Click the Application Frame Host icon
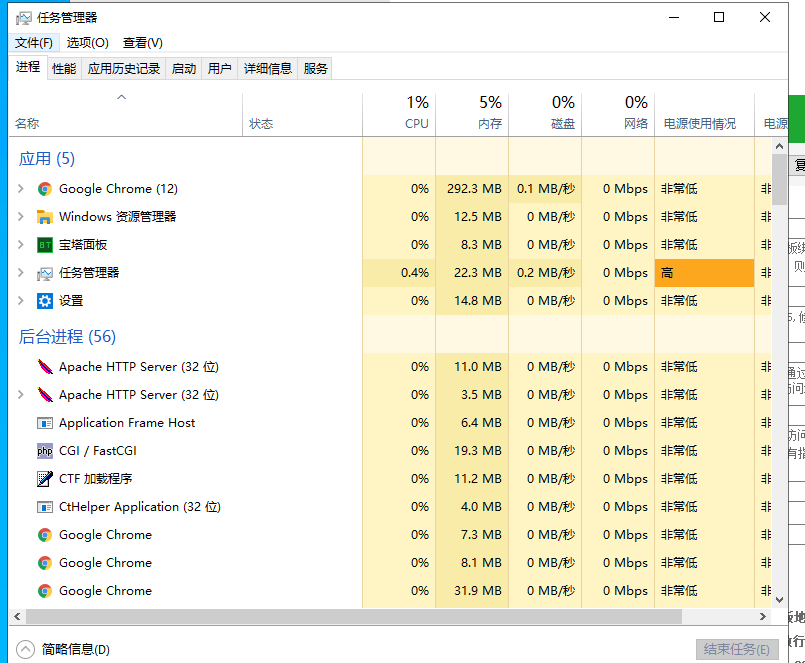Screen dimensions: 805x663 coord(45,423)
